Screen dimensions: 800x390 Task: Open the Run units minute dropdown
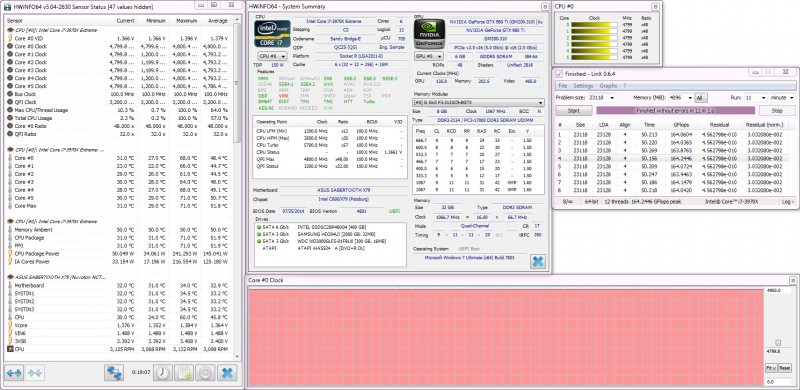click(783, 98)
